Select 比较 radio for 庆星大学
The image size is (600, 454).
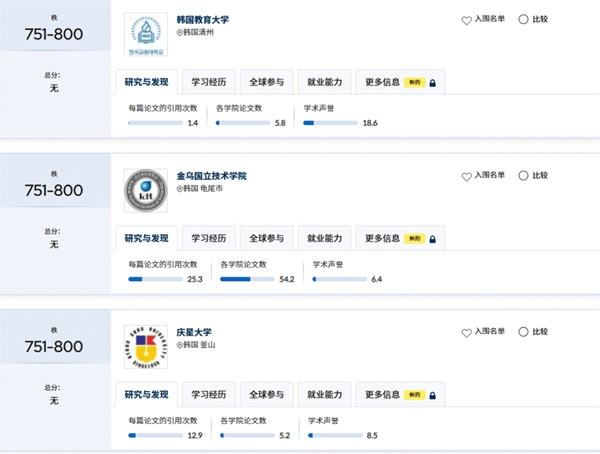pyautogui.click(x=523, y=332)
